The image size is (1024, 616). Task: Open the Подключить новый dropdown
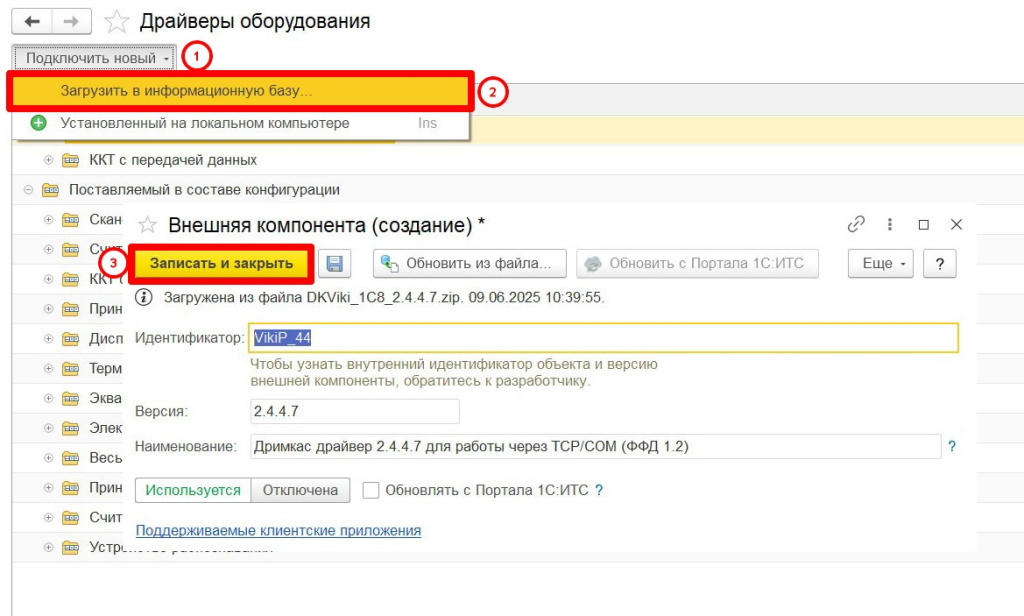[x=97, y=58]
